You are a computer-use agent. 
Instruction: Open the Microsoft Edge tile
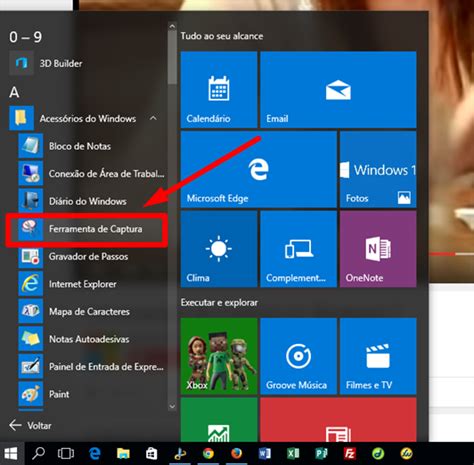(x=258, y=169)
